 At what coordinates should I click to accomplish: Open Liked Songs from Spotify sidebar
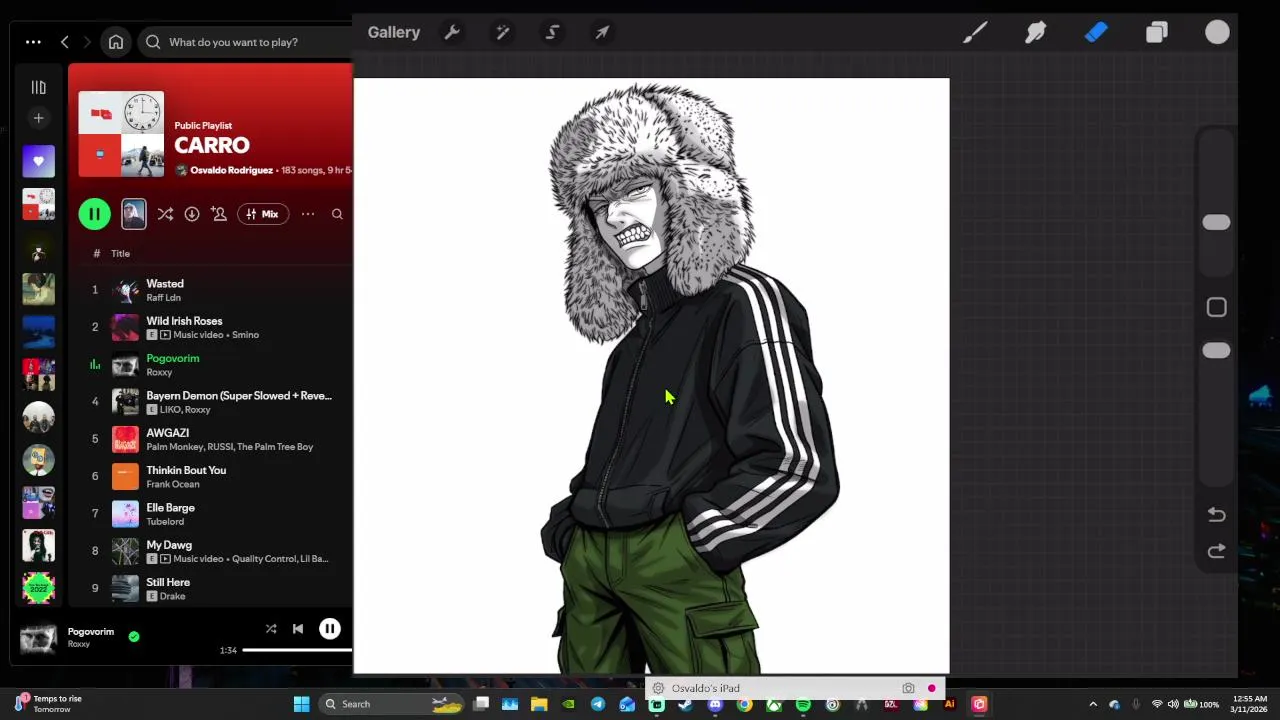tap(38, 161)
